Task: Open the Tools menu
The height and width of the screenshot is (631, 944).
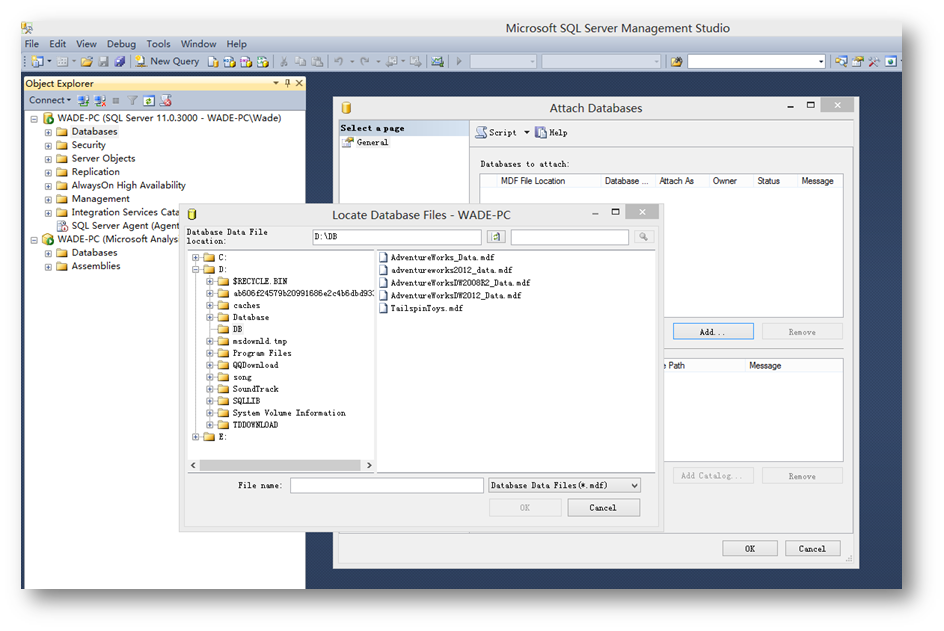Action: (x=158, y=44)
